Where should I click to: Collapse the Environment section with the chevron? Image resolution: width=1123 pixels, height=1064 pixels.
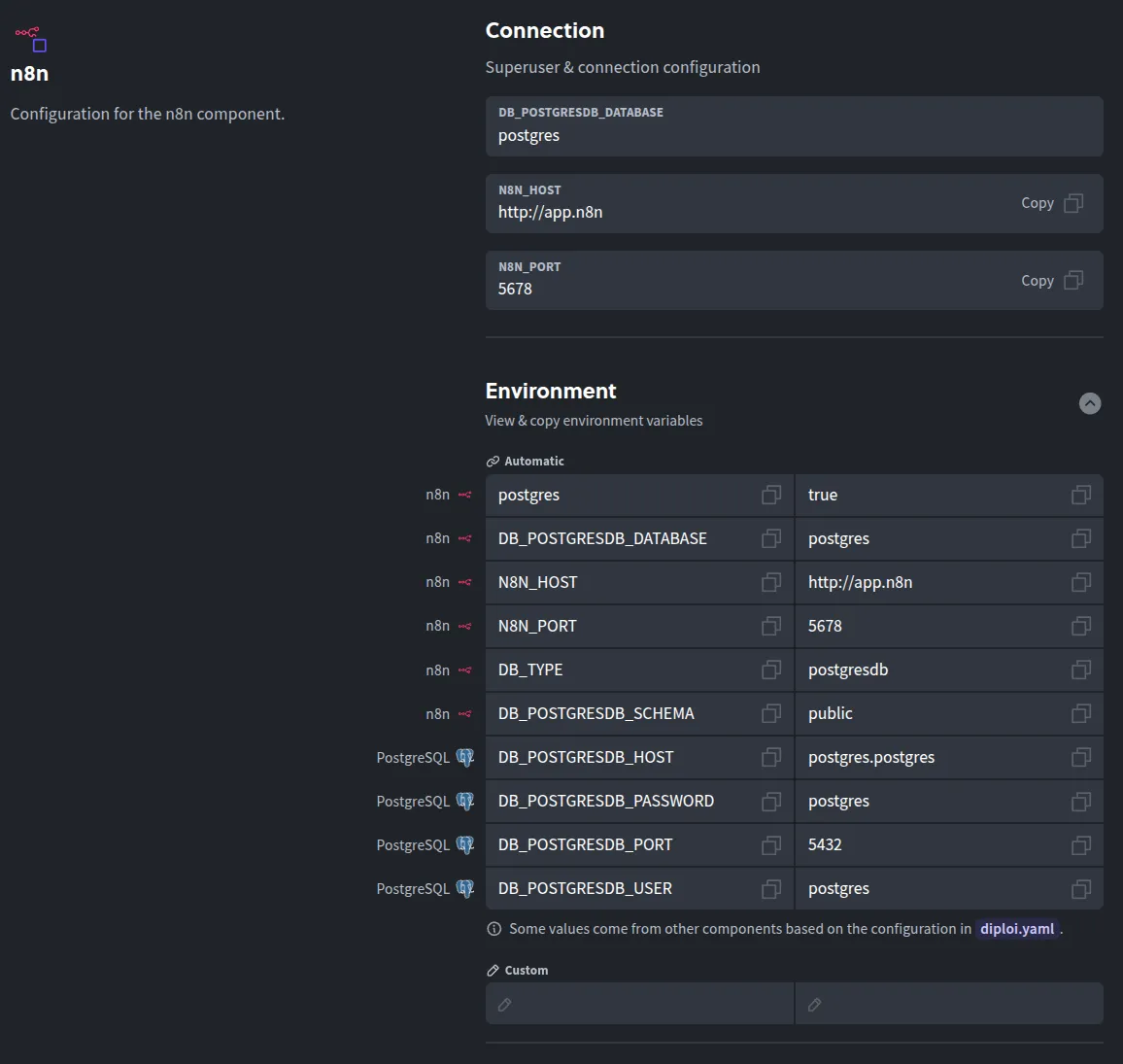(x=1089, y=403)
